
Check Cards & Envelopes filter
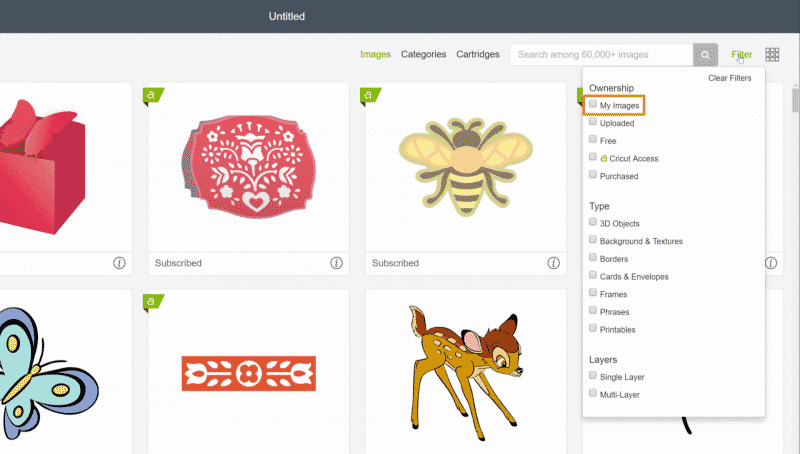click(592, 275)
